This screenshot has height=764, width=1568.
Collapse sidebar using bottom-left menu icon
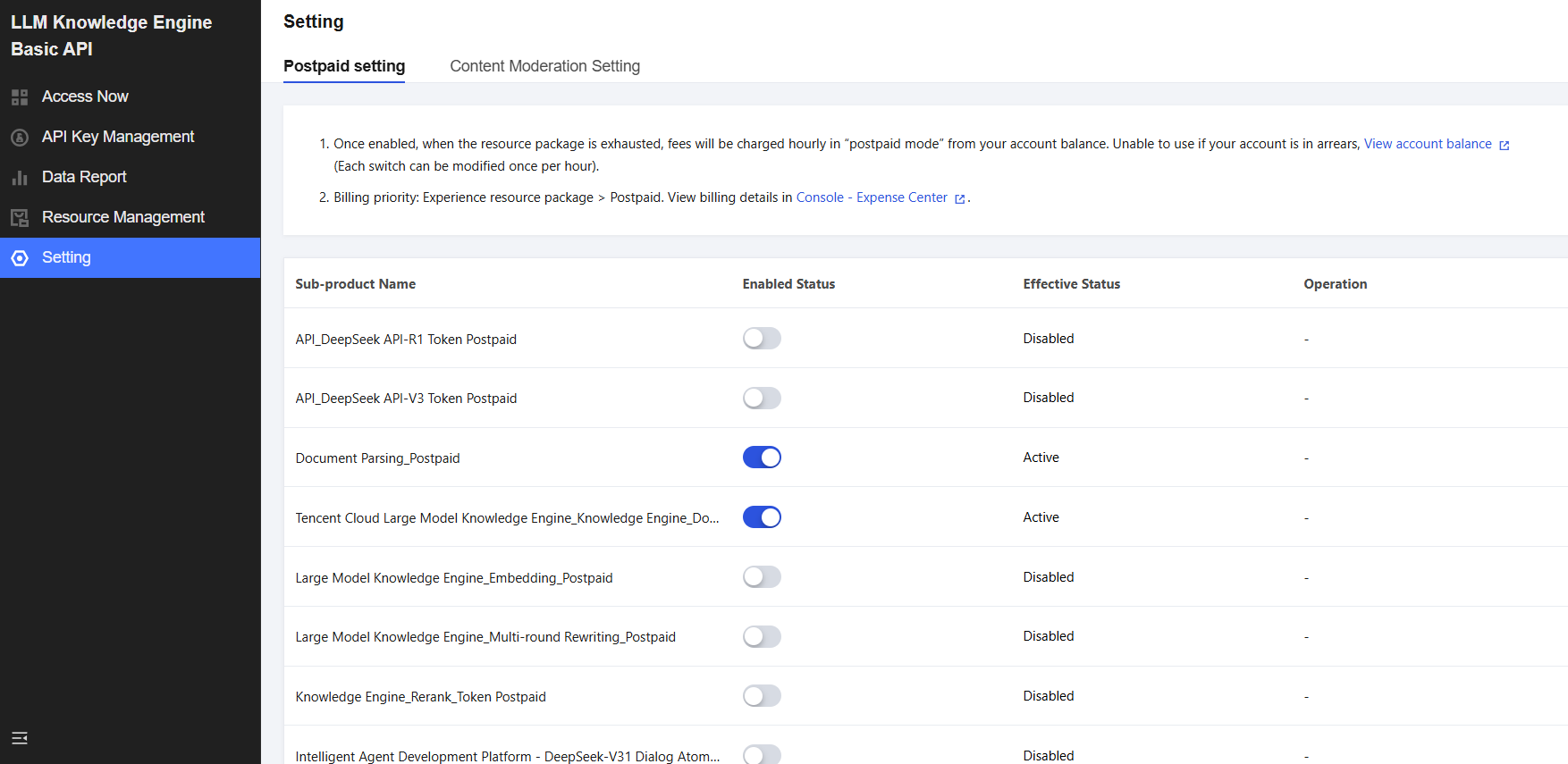point(20,738)
